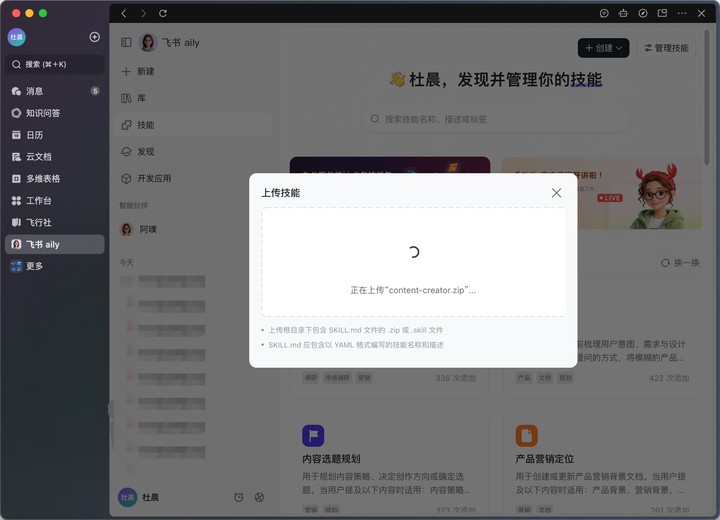Open the robot assistant icon in top bar
The width and height of the screenshot is (720, 520).
(623, 13)
